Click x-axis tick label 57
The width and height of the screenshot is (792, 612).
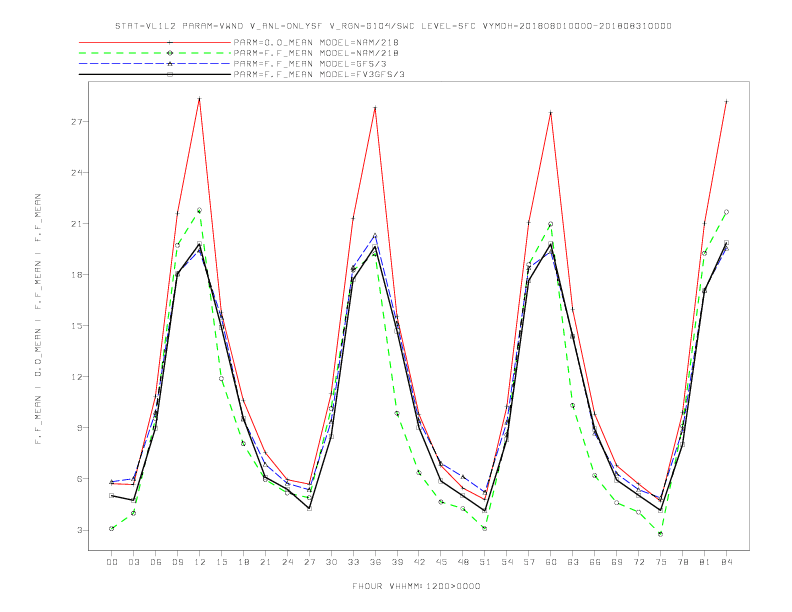pos(529,562)
